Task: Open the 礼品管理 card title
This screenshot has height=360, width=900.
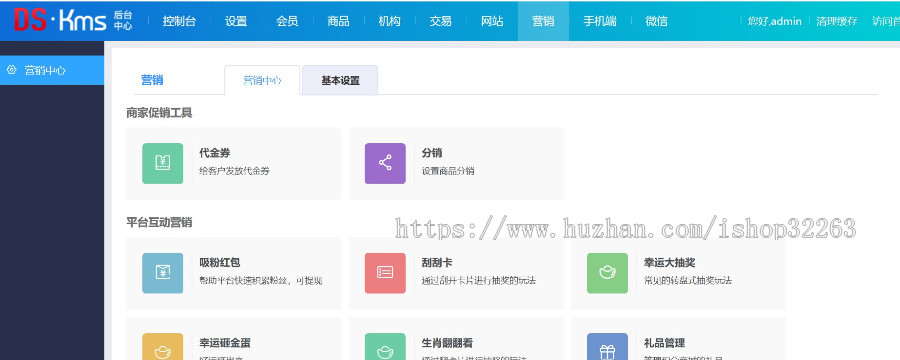Action: tap(664, 343)
